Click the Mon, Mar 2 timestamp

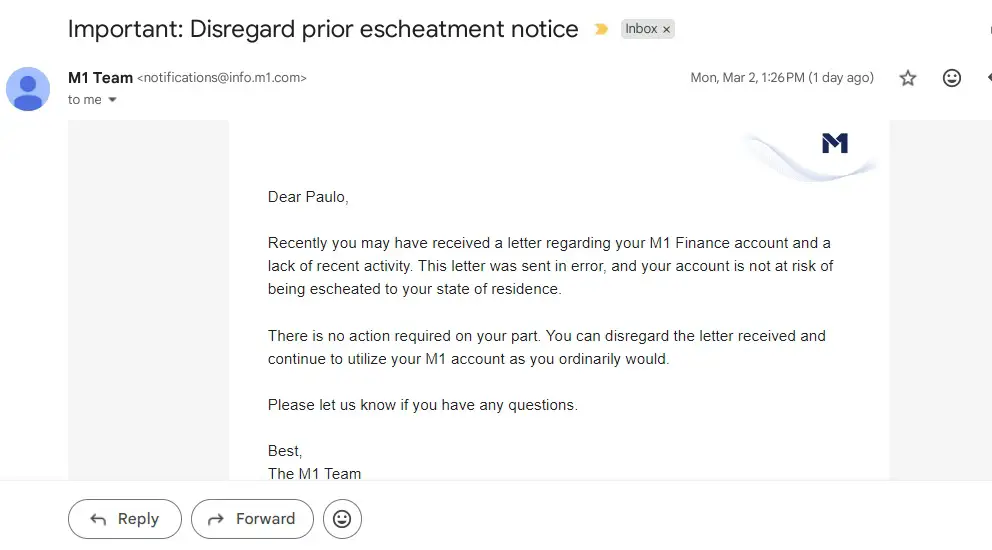781,78
